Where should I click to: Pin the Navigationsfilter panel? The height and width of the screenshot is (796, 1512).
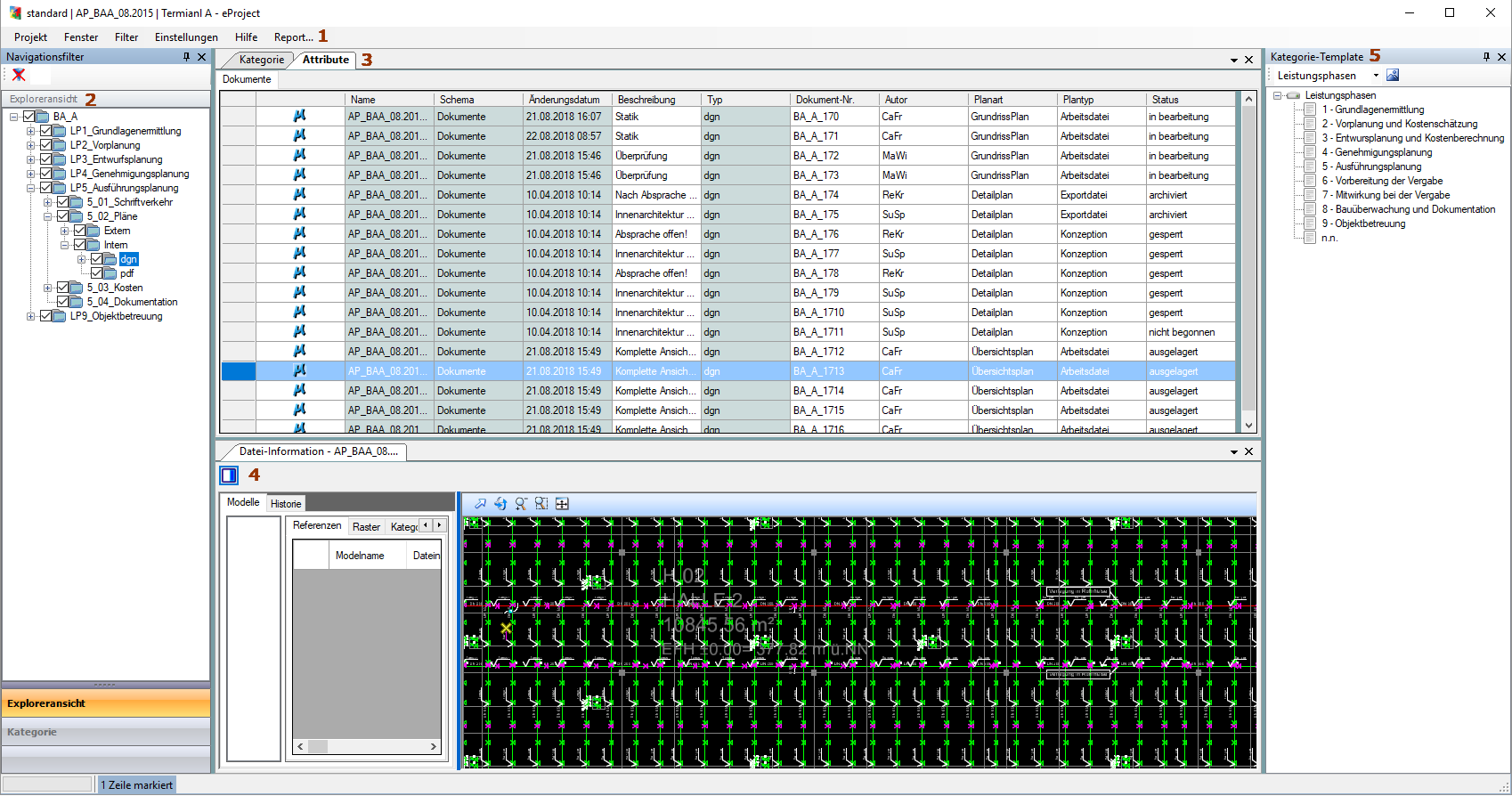186,57
